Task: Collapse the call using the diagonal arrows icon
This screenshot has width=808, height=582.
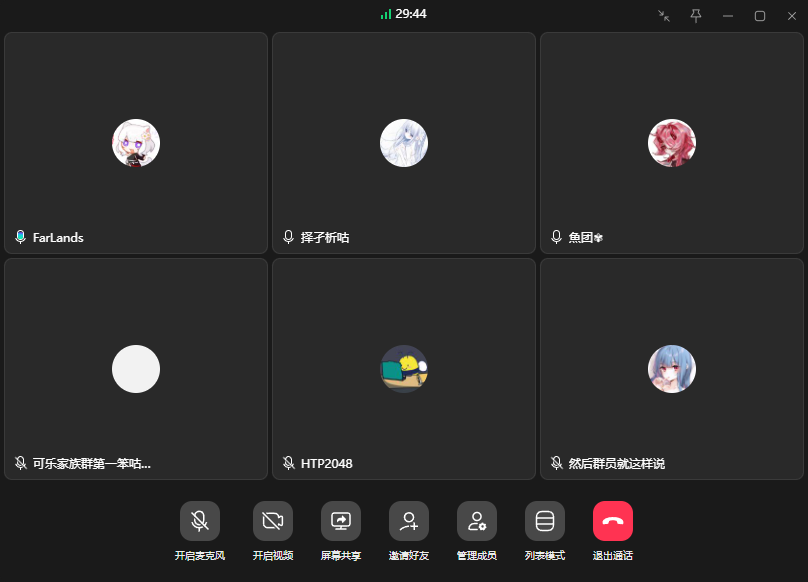Action: click(662, 15)
